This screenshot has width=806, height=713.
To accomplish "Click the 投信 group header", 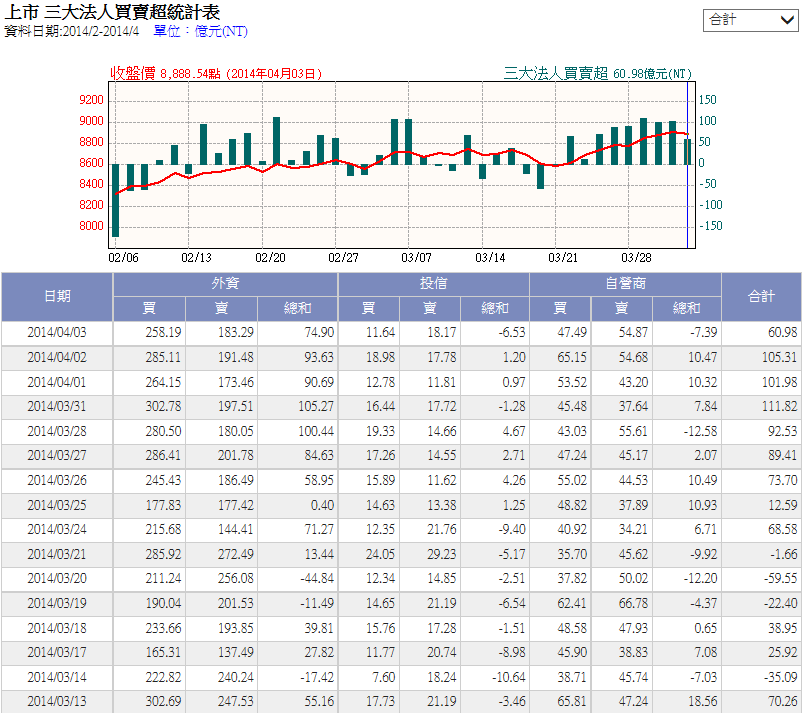I will click(x=433, y=284).
